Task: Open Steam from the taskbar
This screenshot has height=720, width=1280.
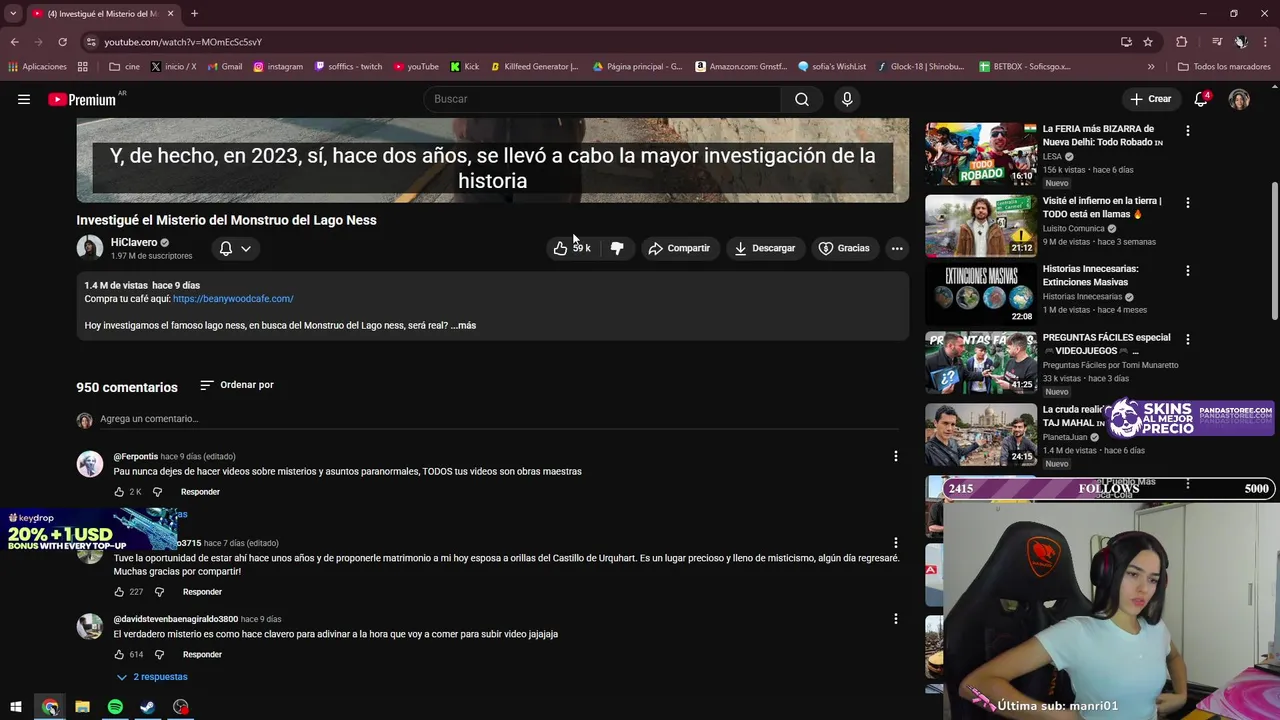Action: (x=148, y=707)
